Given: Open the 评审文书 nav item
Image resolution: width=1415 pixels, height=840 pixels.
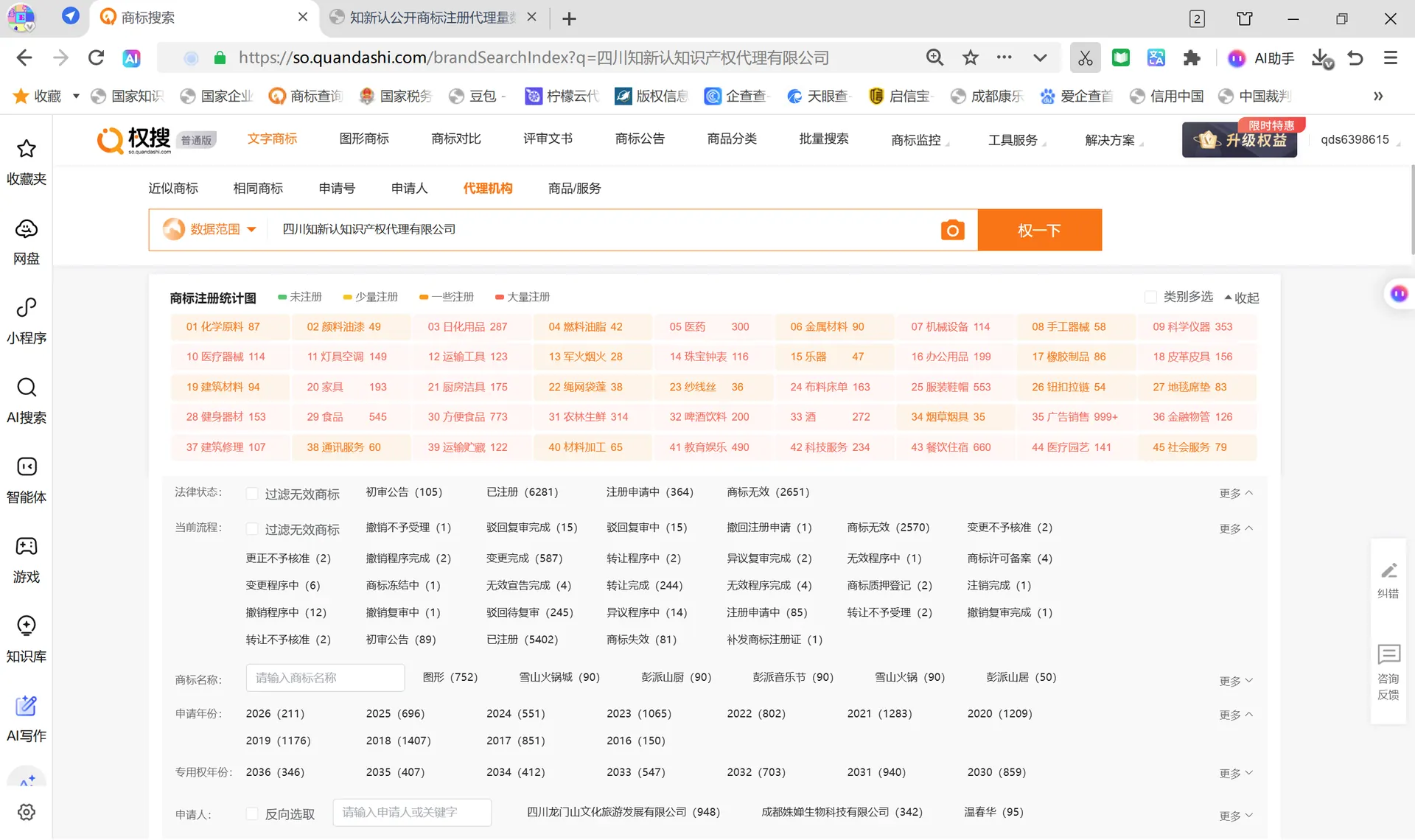Looking at the screenshot, I should (548, 139).
